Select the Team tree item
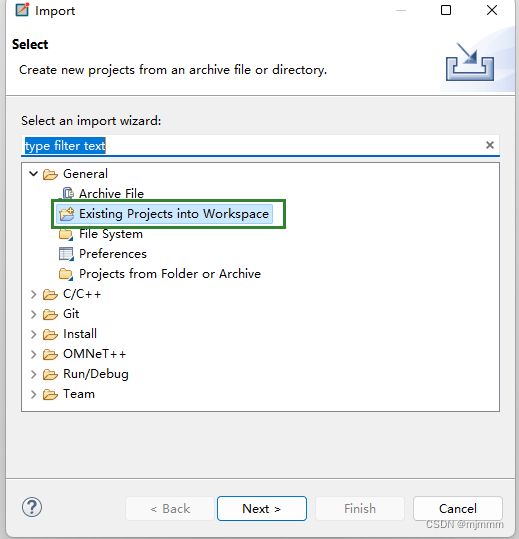This screenshot has height=539, width=519. click(79, 394)
